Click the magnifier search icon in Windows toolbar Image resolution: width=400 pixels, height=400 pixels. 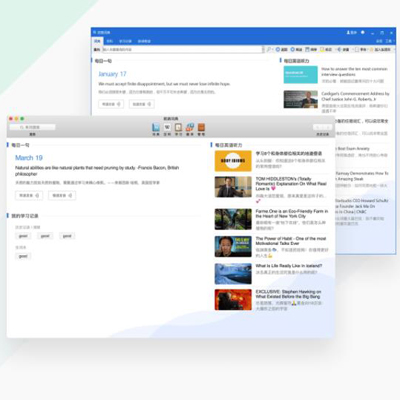[x=269, y=49]
